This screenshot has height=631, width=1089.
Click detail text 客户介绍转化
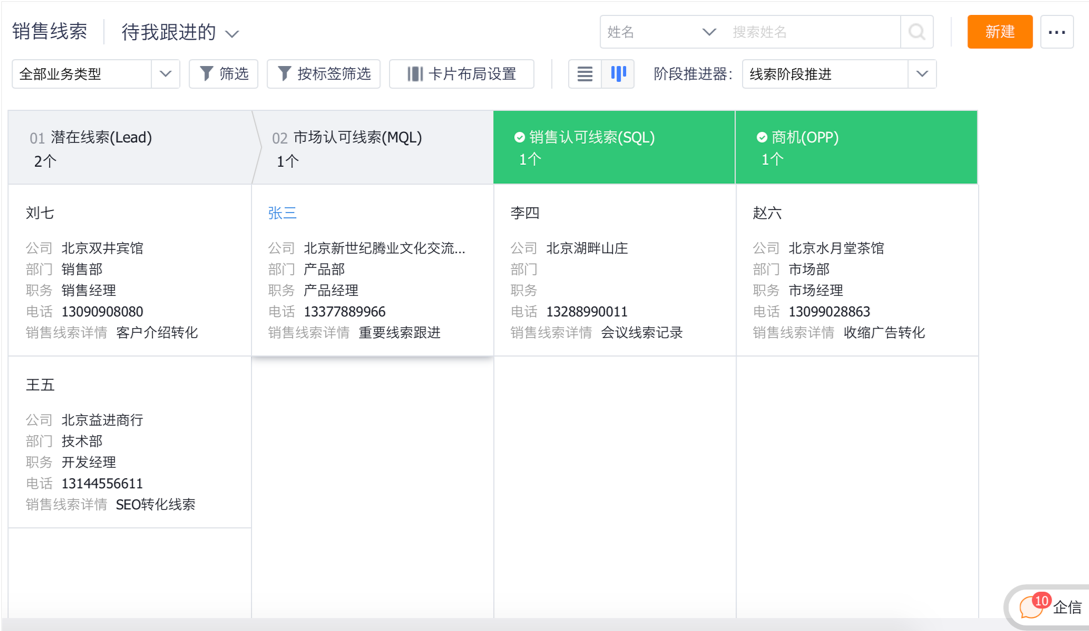pyautogui.click(x=157, y=333)
